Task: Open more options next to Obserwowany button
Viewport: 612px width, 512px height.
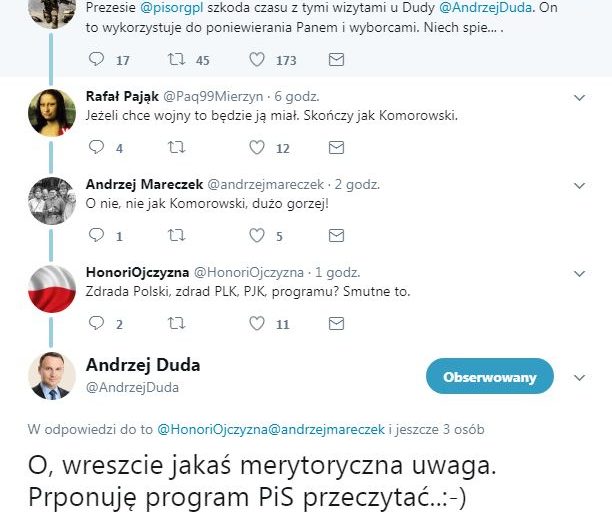Action: coord(580,377)
